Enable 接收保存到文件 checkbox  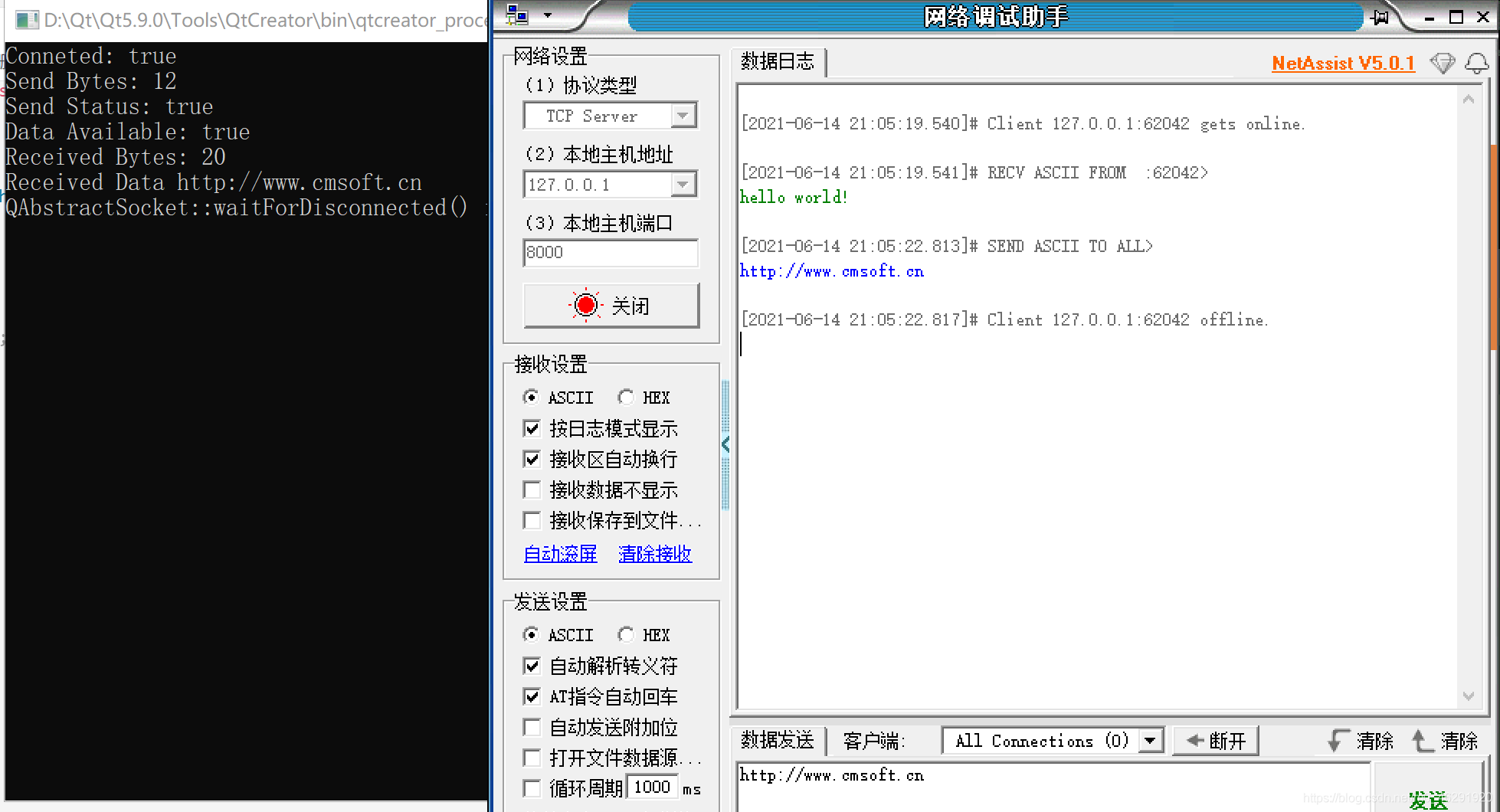coord(532,521)
